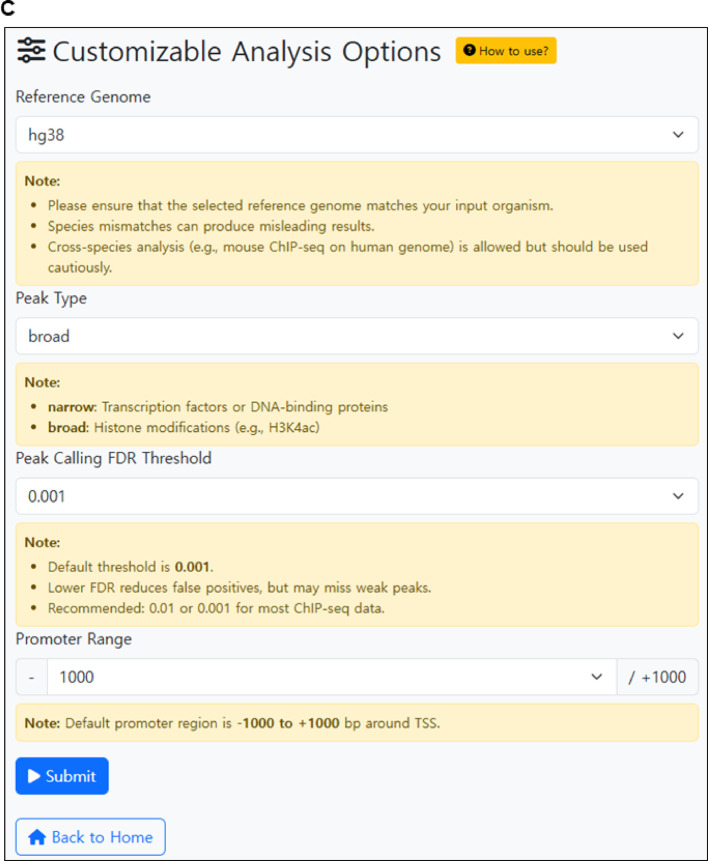The height and width of the screenshot is (861, 708).
Task: Click the "/ +1000" suffix box
Action: (x=657, y=677)
